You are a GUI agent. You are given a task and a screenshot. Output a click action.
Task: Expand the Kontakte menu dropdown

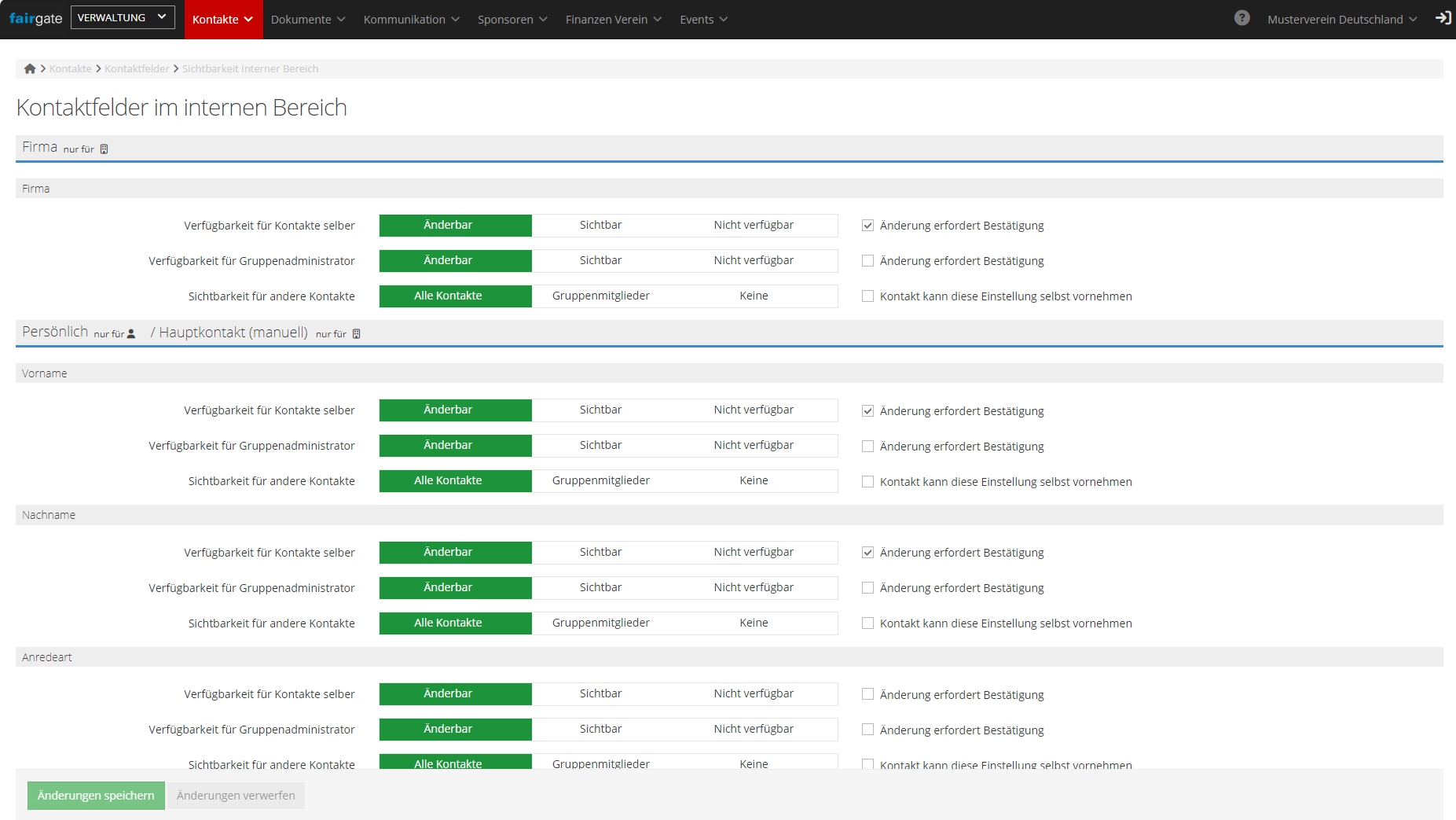tap(222, 20)
